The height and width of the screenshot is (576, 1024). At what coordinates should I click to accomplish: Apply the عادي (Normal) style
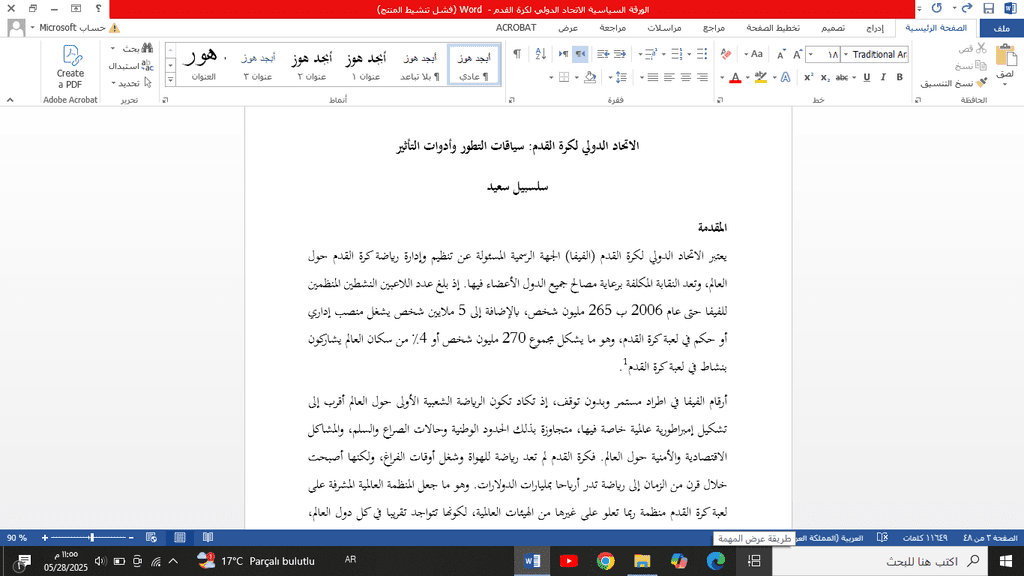coord(474,65)
